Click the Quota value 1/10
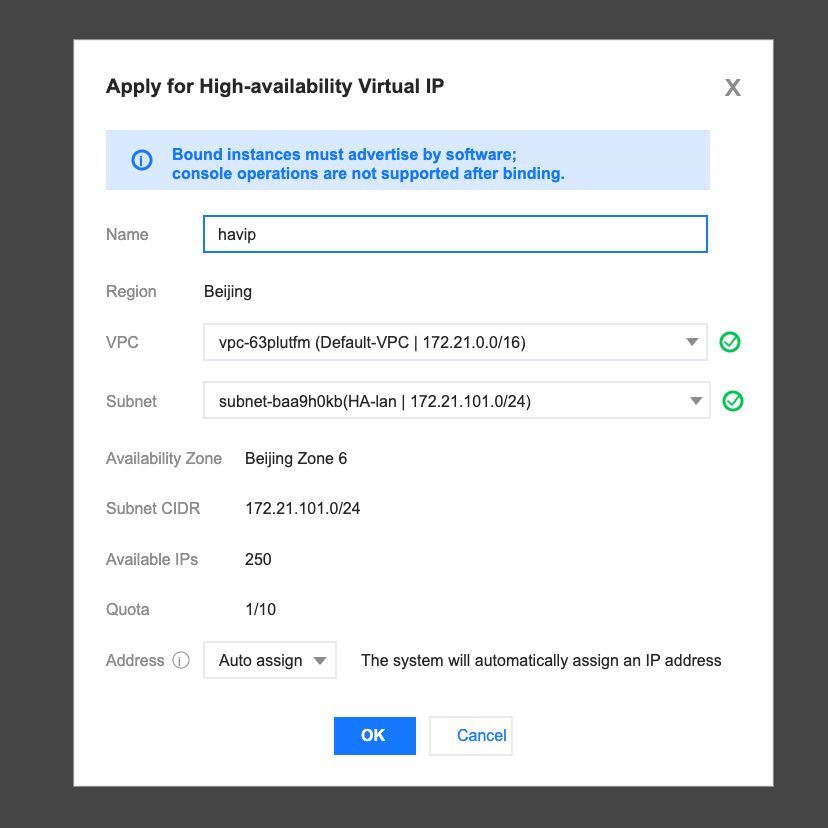828x828 pixels. pyautogui.click(x=260, y=609)
